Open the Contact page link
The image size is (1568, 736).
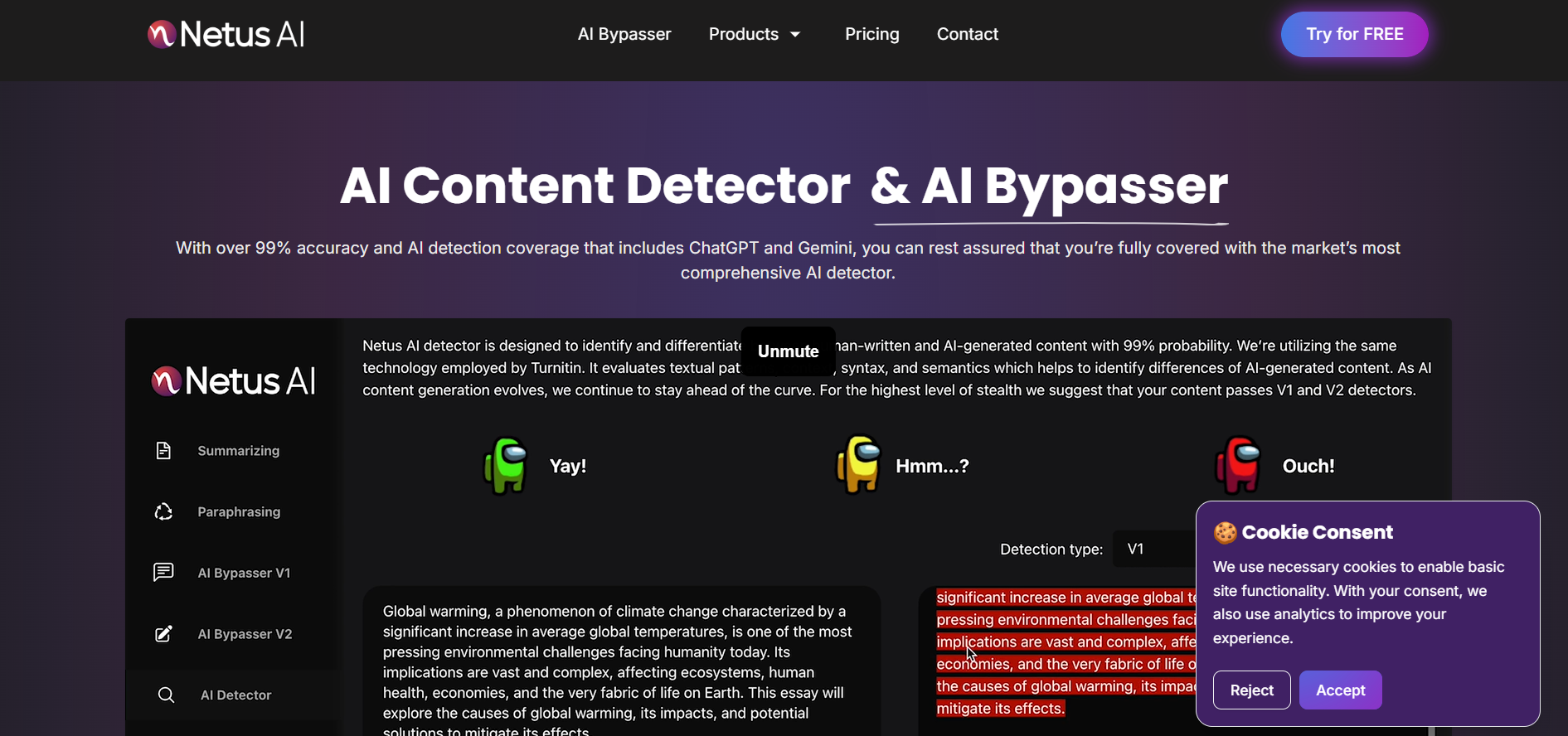tap(967, 34)
